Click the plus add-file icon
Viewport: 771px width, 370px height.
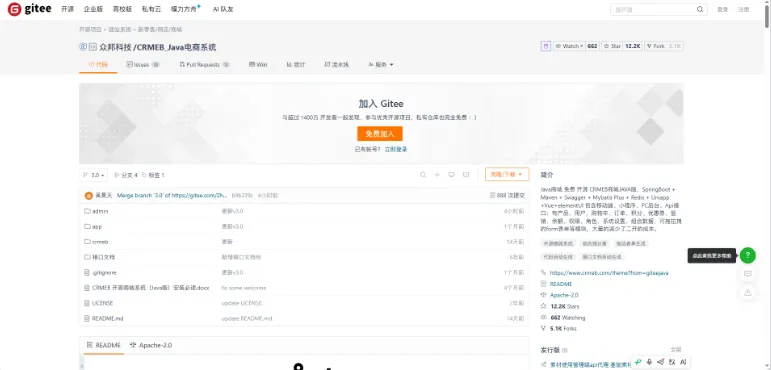(x=437, y=175)
